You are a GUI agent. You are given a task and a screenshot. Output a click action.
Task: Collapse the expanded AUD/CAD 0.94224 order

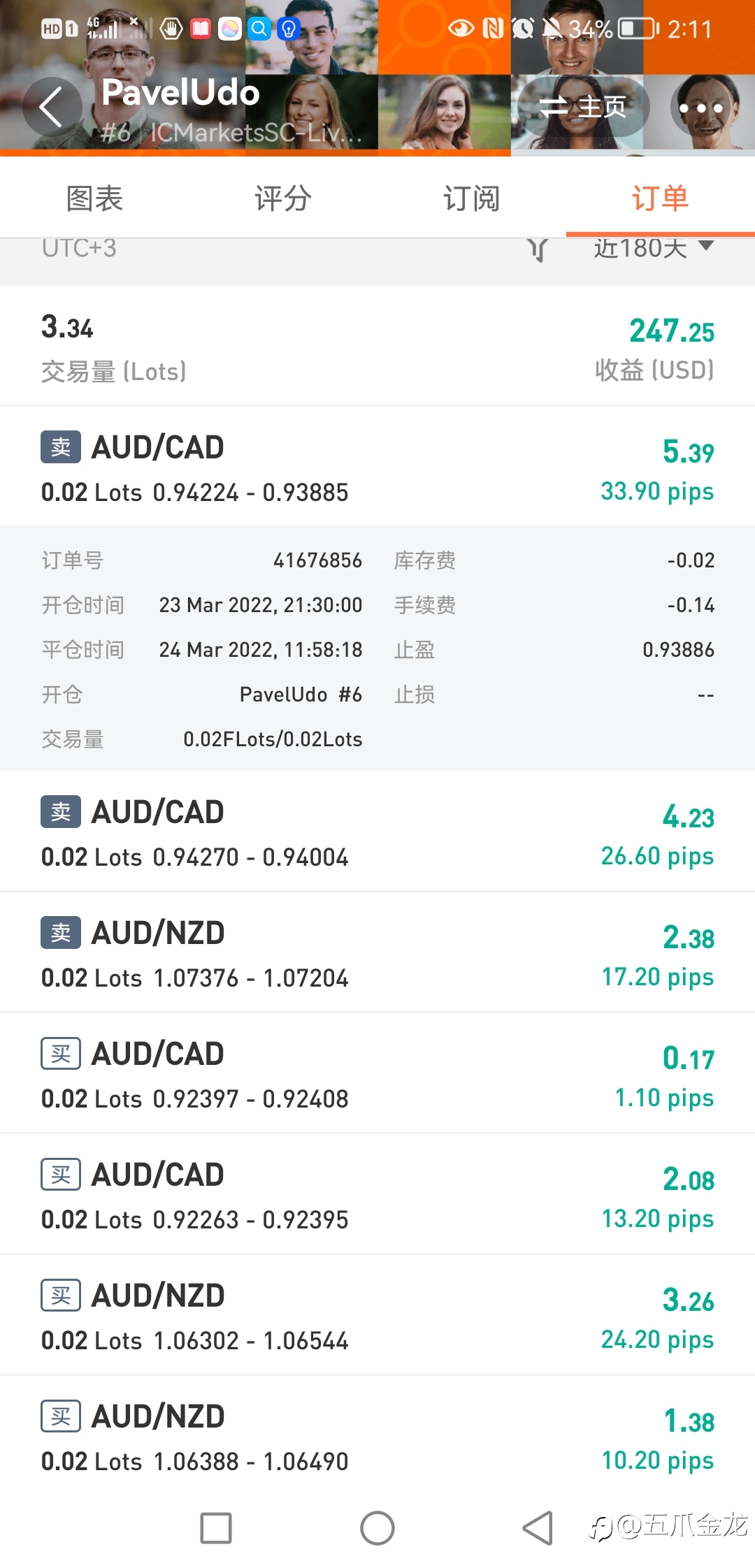tap(377, 467)
